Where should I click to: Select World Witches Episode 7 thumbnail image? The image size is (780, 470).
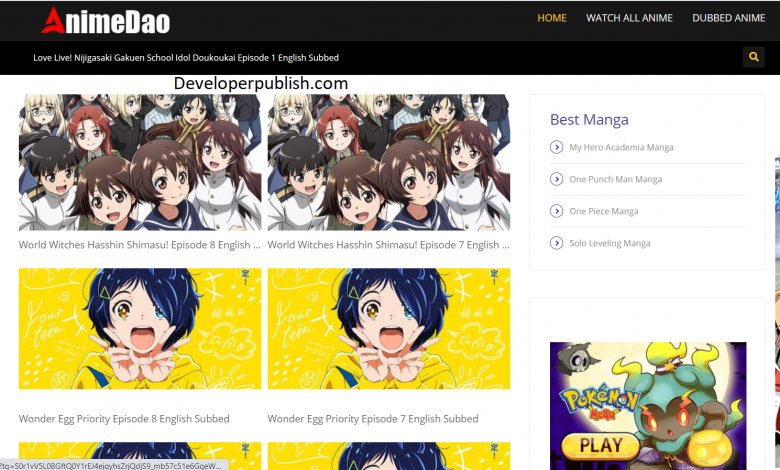point(389,162)
